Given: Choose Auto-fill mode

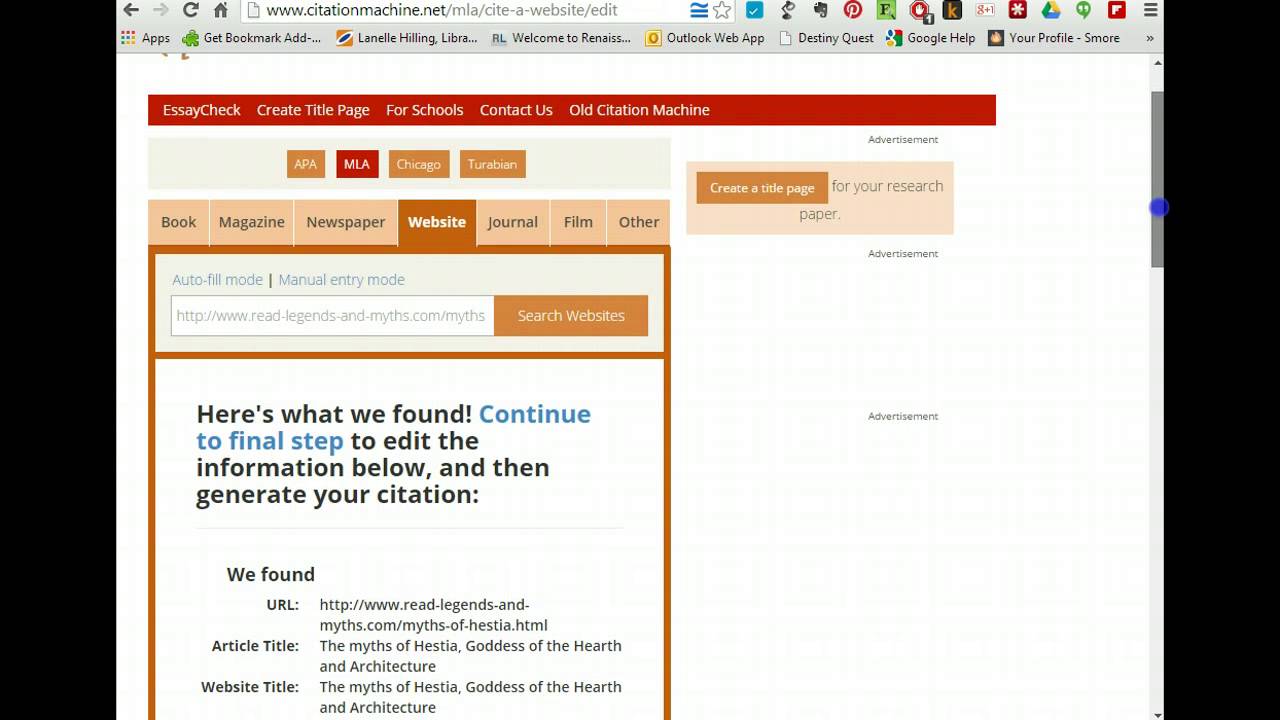Looking at the screenshot, I should pyautogui.click(x=218, y=280).
